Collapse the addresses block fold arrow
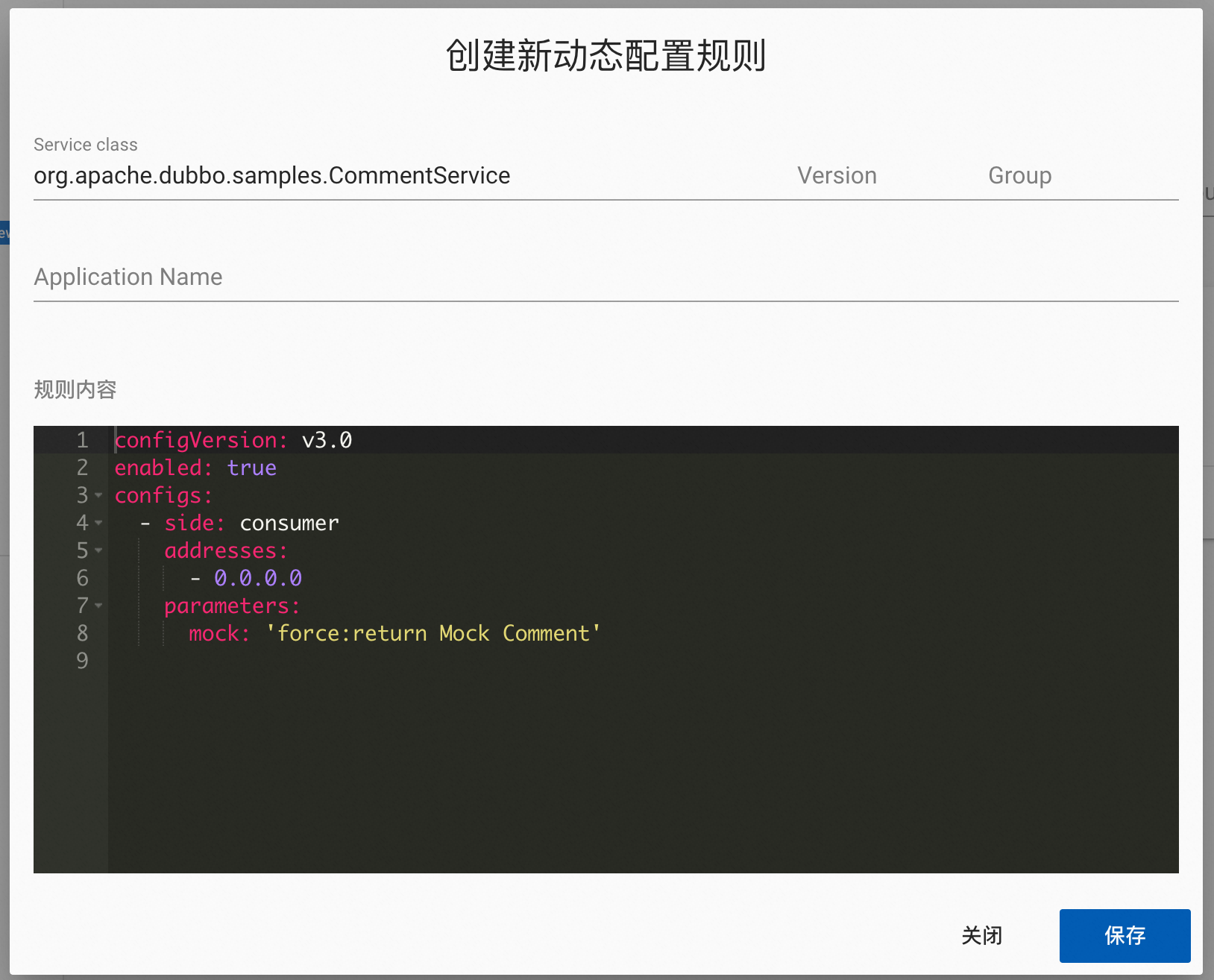 [x=99, y=550]
